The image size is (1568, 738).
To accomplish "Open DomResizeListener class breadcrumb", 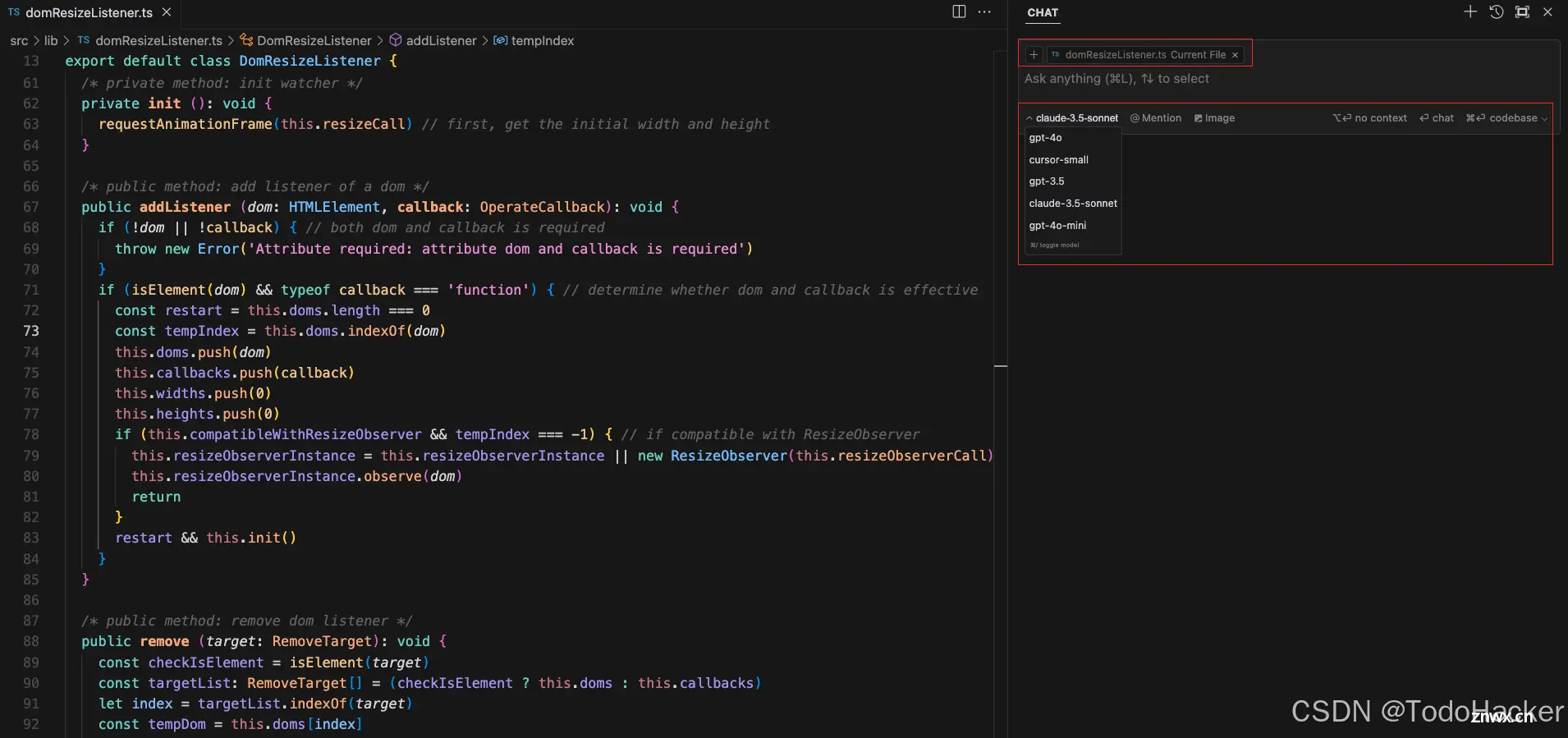I will click(x=314, y=41).
